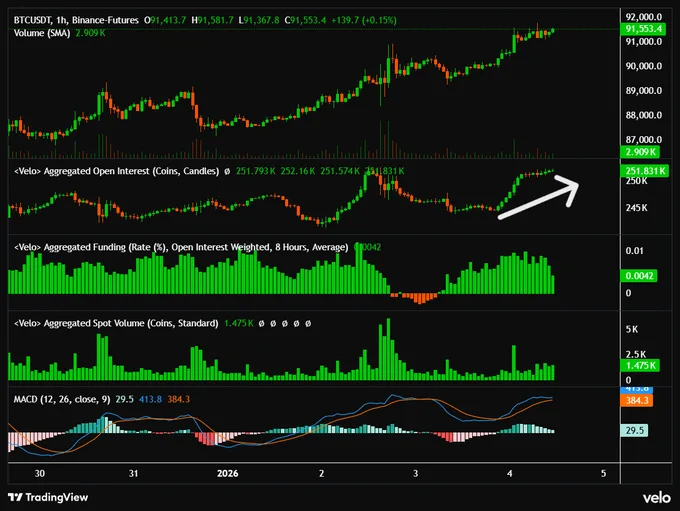Click the 245K open interest axis label
Screen dimensions: 680x511
tap(636, 208)
